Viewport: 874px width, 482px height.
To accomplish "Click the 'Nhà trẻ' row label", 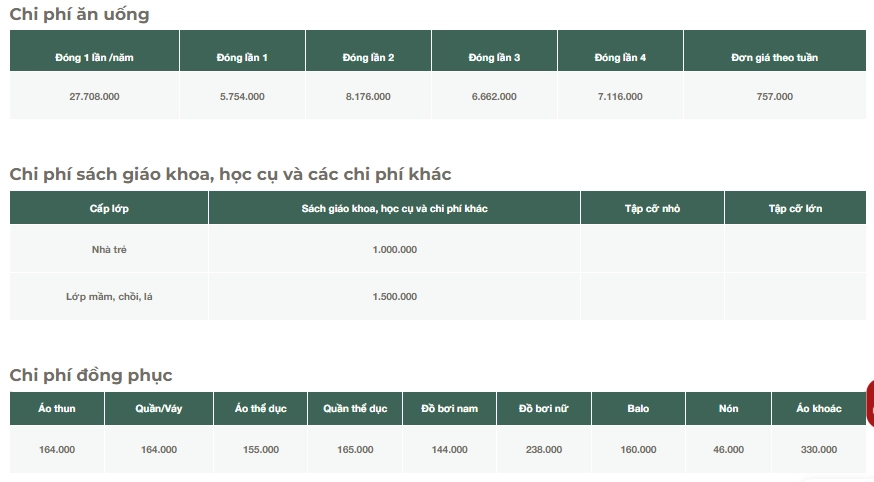I will coord(109,249).
